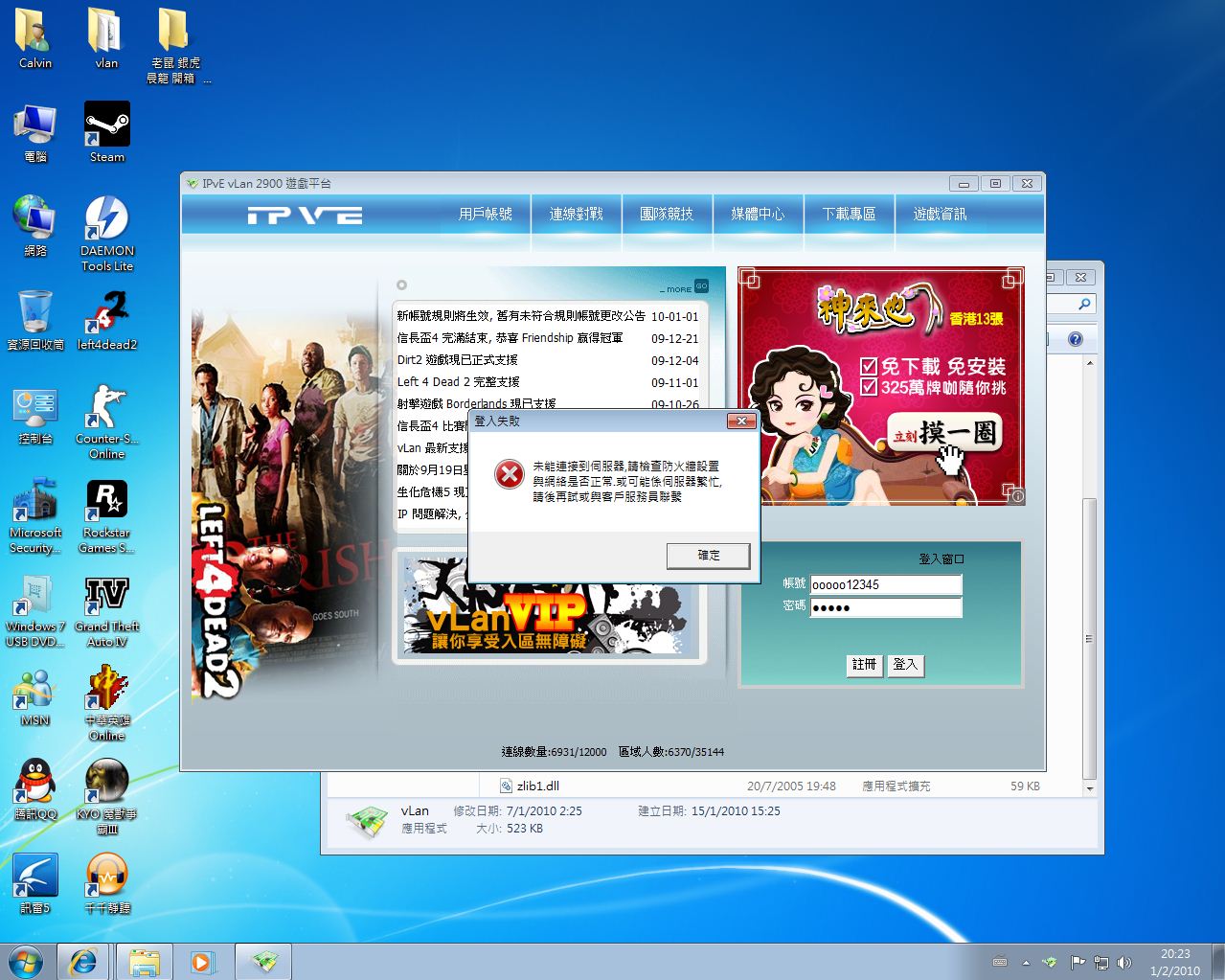The image size is (1225, 980).
Task: Open the 下載專區 navigation tab
Action: [849, 215]
